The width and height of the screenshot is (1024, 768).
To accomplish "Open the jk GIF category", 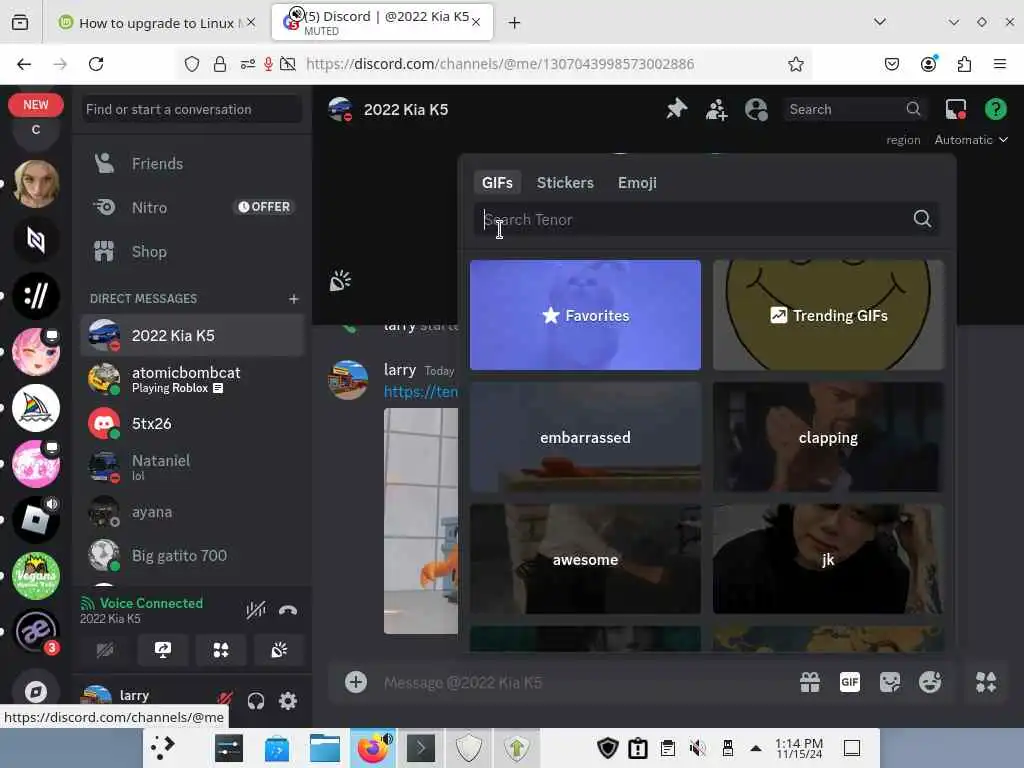I will click(828, 559).
